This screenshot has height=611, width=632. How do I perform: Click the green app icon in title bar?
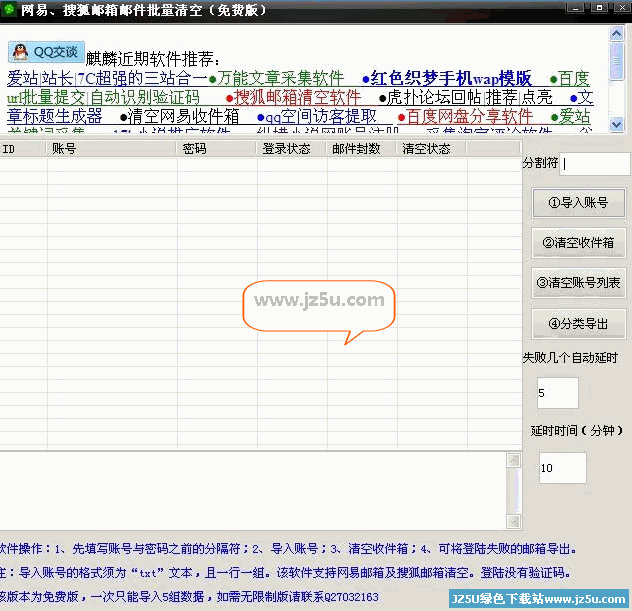pos(8,9)
